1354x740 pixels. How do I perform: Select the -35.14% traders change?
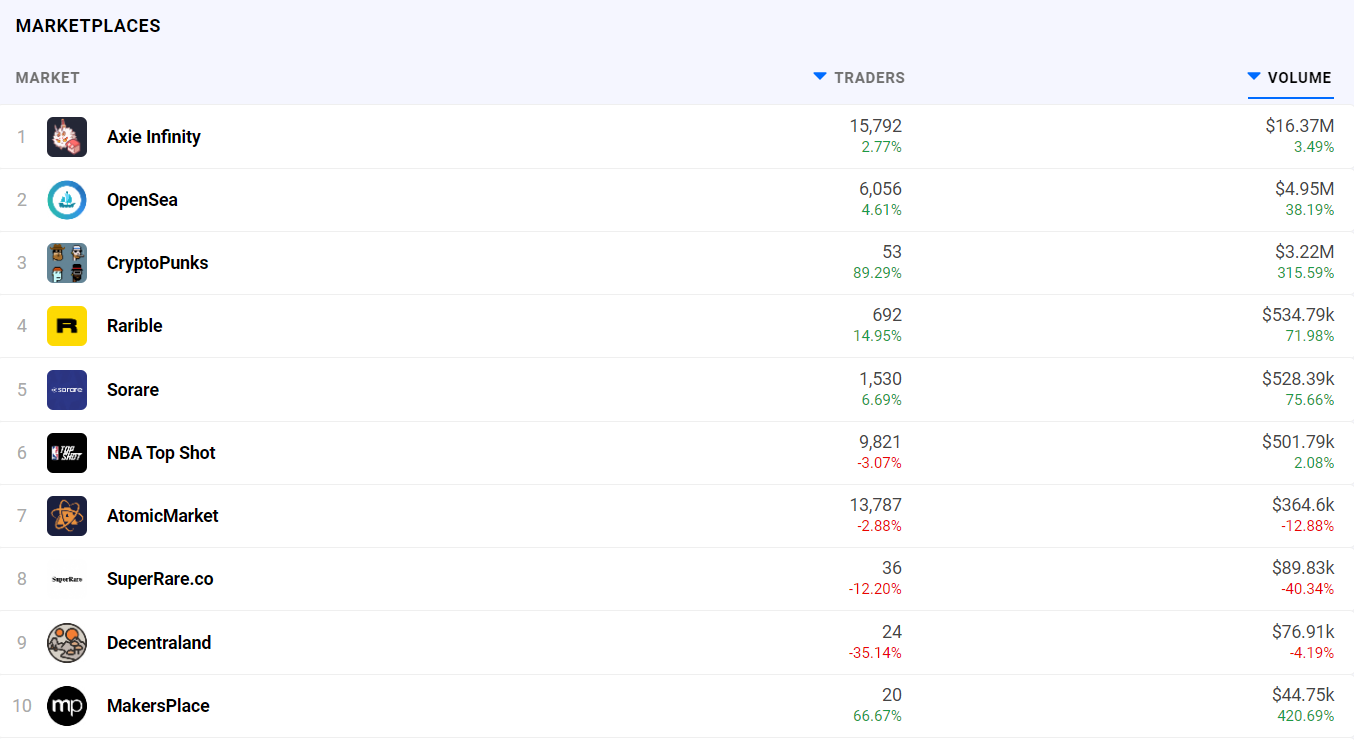875,653
